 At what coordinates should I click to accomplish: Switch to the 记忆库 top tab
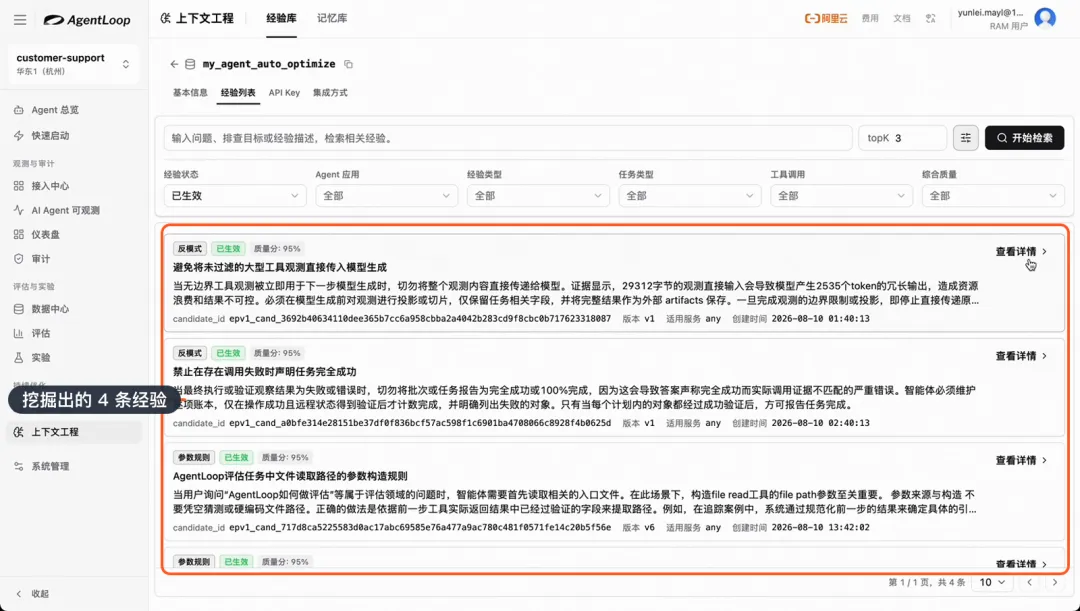332,19
